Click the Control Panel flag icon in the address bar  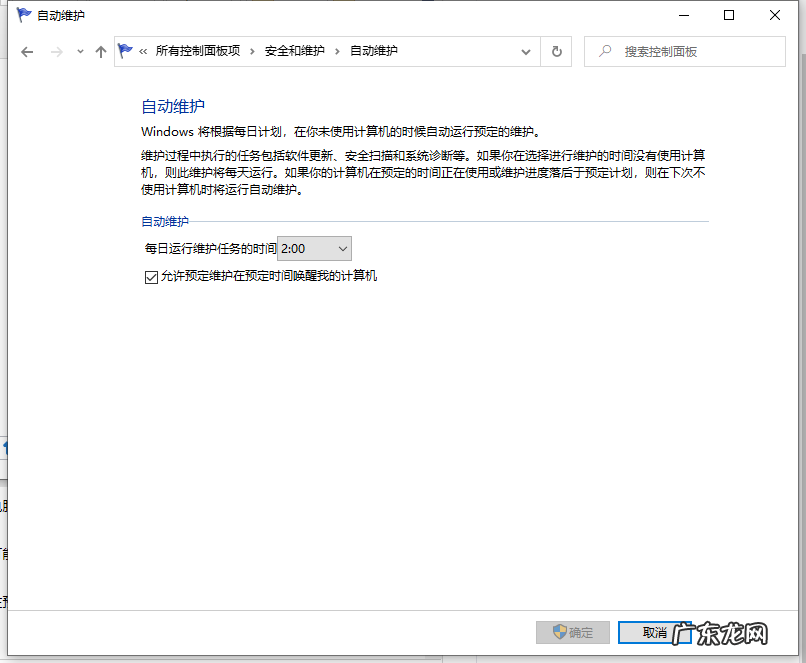(x=124, y=50)
